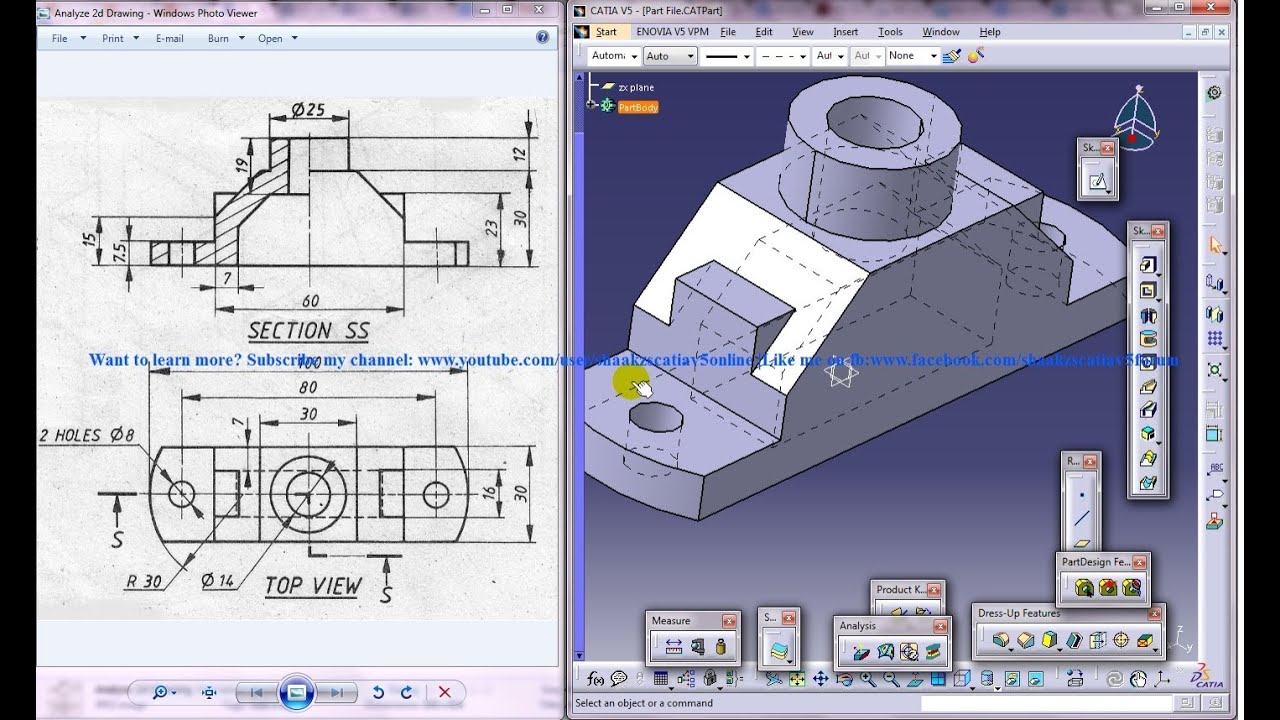Click the Measure Item icon
The width and height of the screenshot is (1280, 720).
point(698,647)
